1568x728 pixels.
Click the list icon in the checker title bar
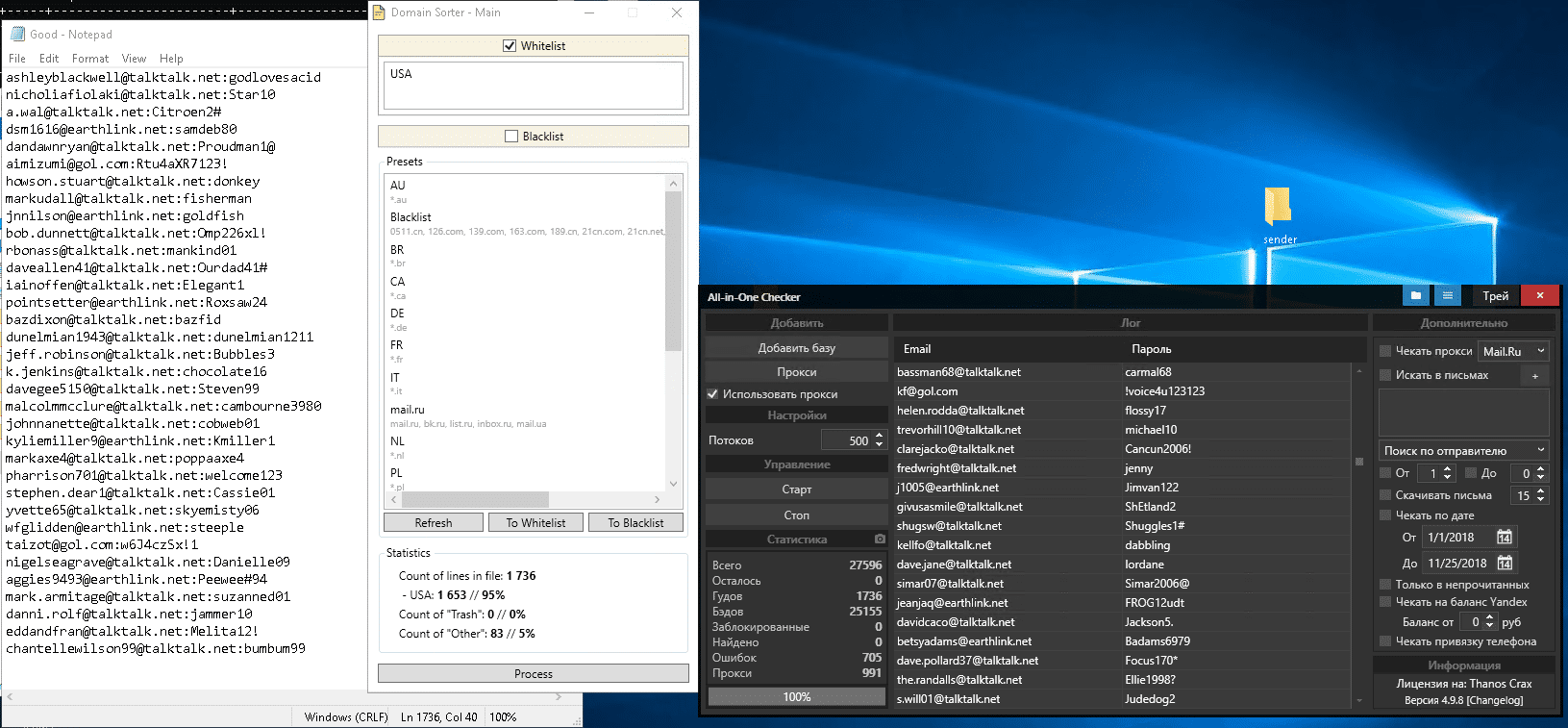pos(1447,296)
